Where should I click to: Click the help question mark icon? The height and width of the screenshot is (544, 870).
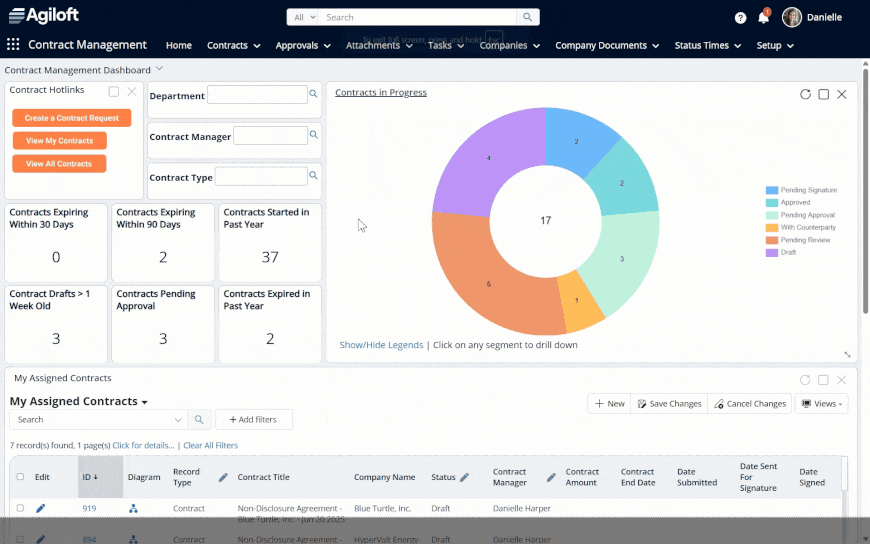[x=740, y=18]
